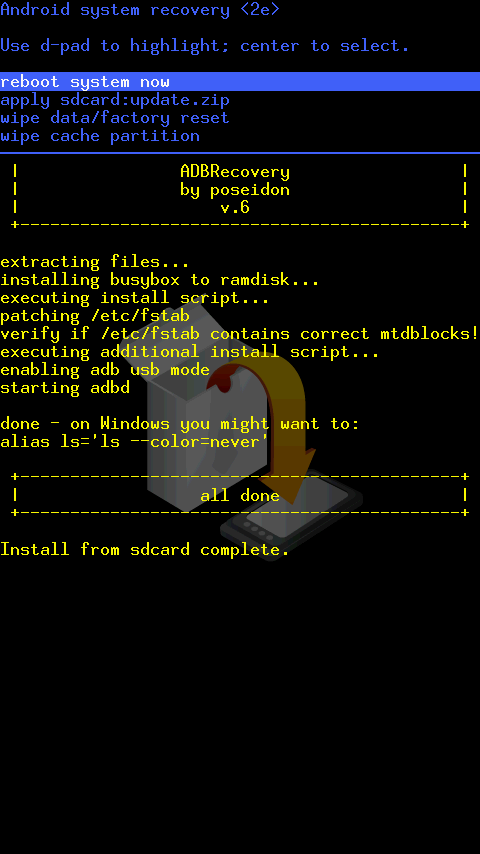Click 'Install from sdcard complete.' message
The height and width of the screenshot is (854, 480).
[x=144, y=550]
